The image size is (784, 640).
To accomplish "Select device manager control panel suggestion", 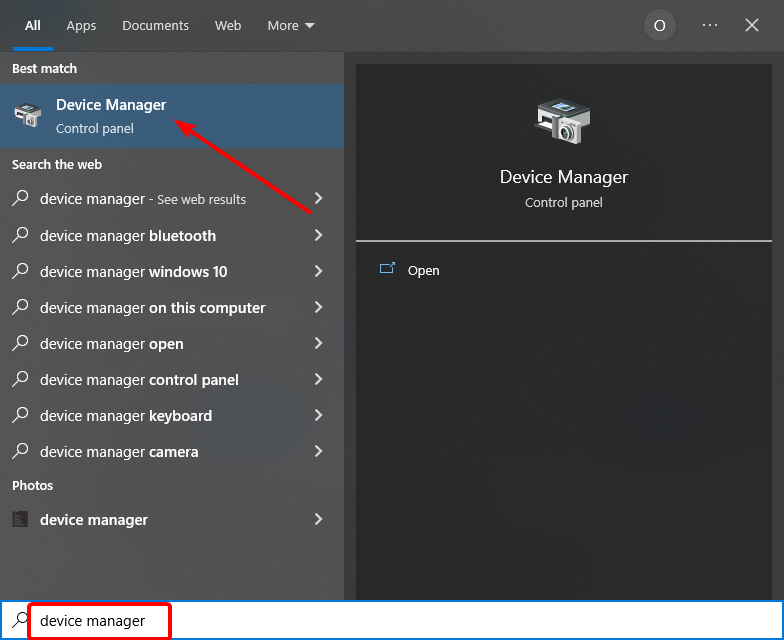I will [x=139, y=380].
